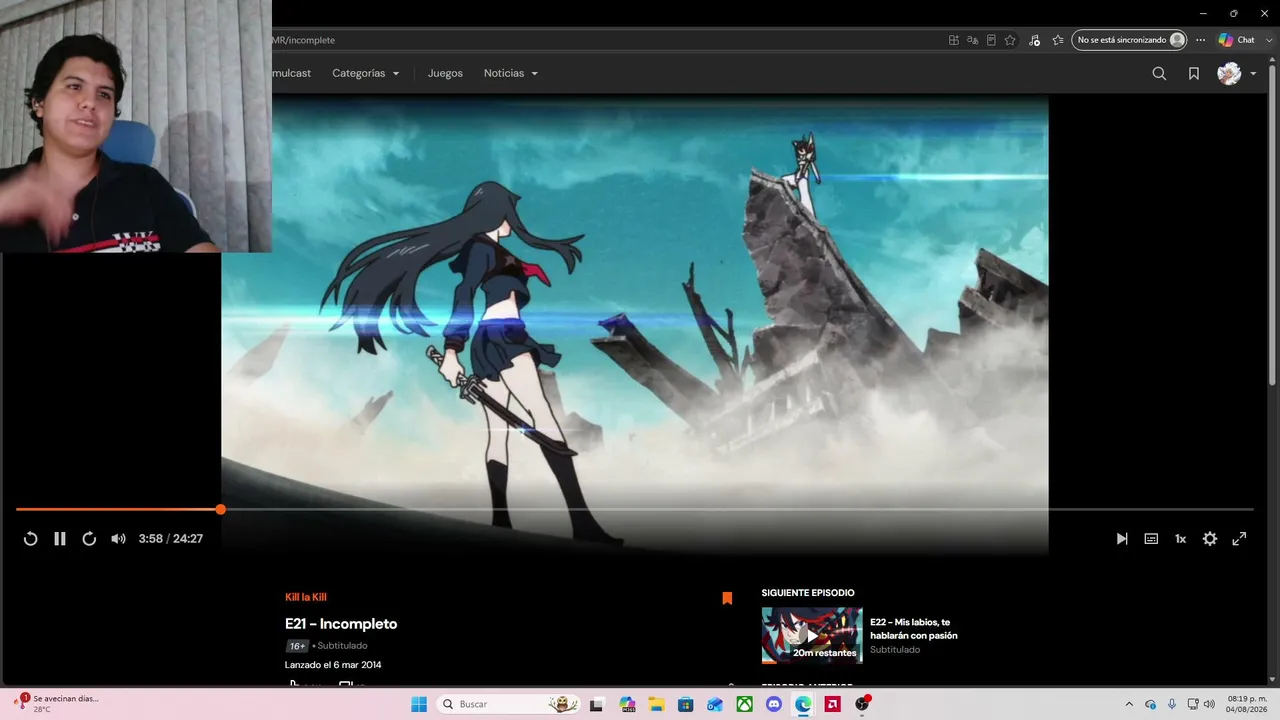The width and height of the screenshot is (1280, 720).
Task: Show hidden system tray icons chevron
Action: point(1129,704)
